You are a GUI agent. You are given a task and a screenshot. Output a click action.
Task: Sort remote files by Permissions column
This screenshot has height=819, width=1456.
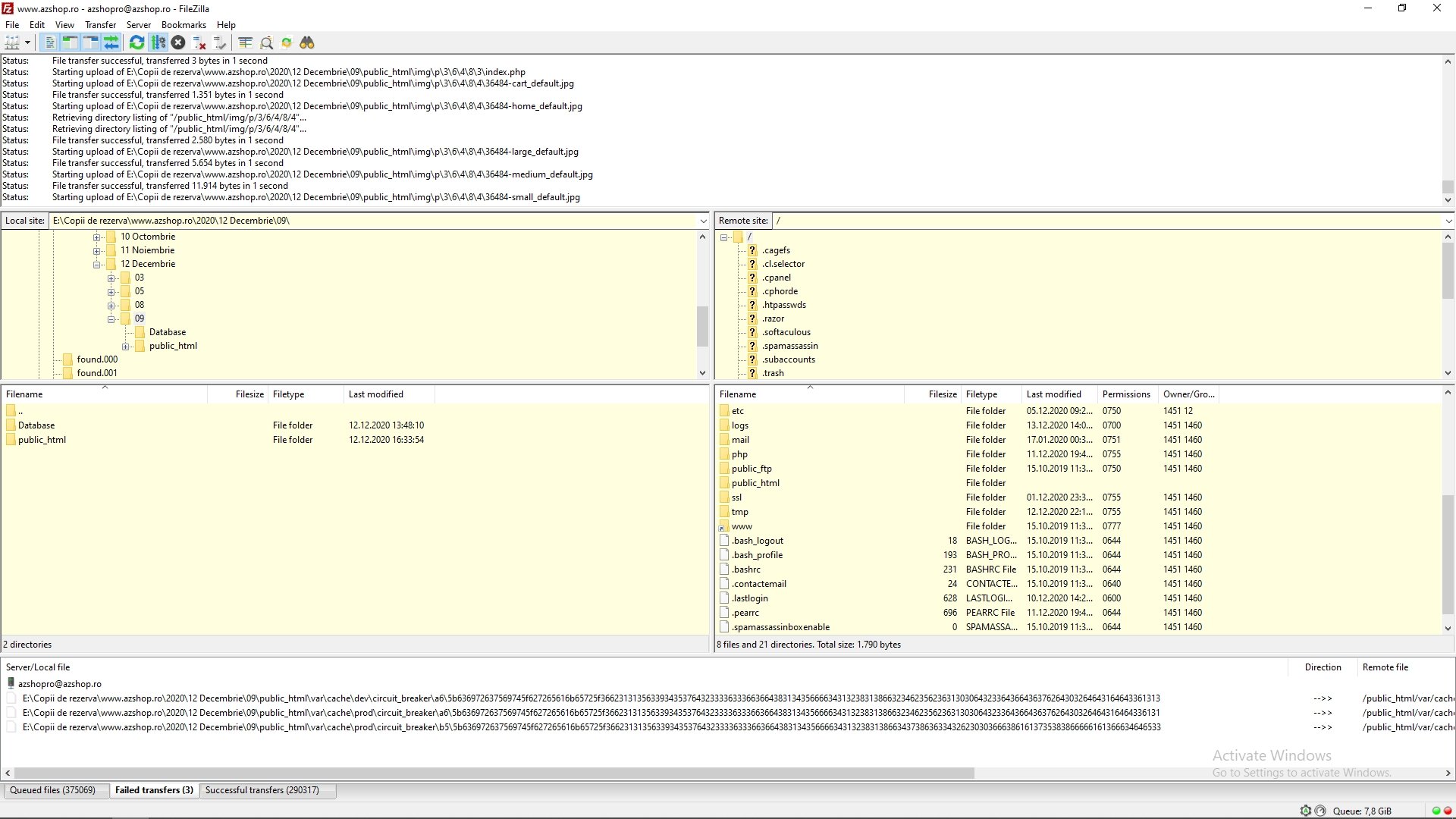[x=1125, y=394]
